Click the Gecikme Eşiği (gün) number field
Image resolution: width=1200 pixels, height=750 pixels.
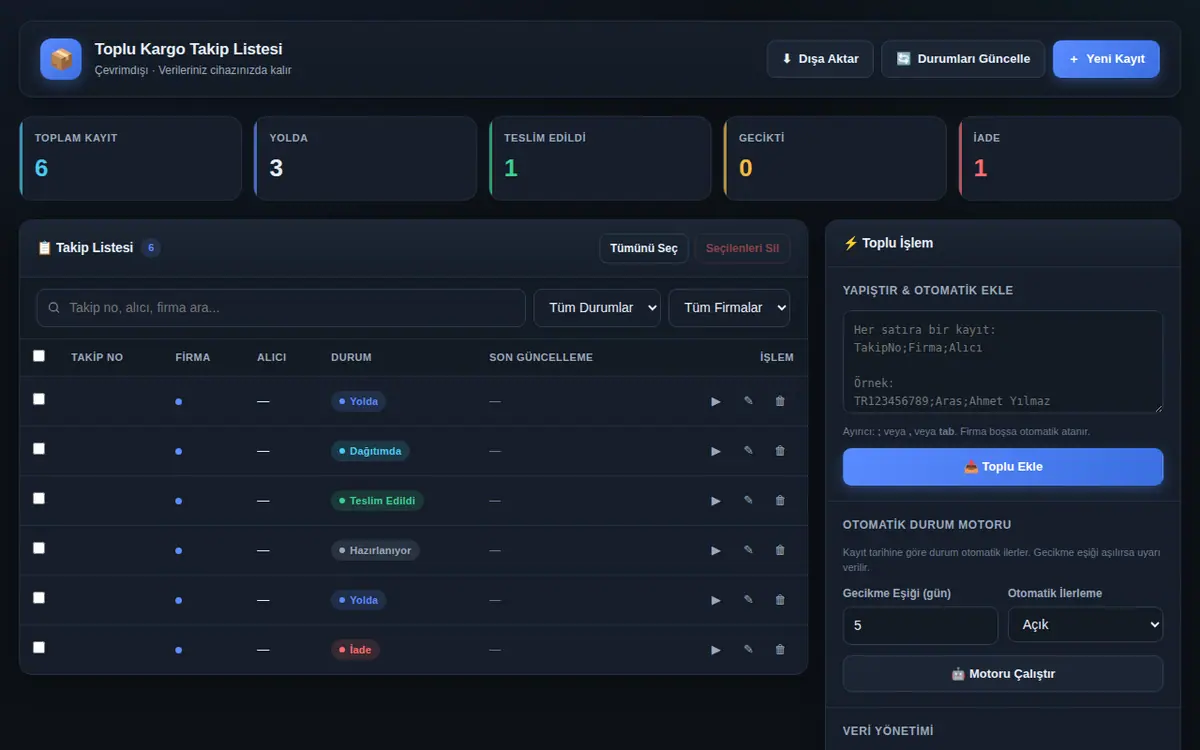[920, 625]
